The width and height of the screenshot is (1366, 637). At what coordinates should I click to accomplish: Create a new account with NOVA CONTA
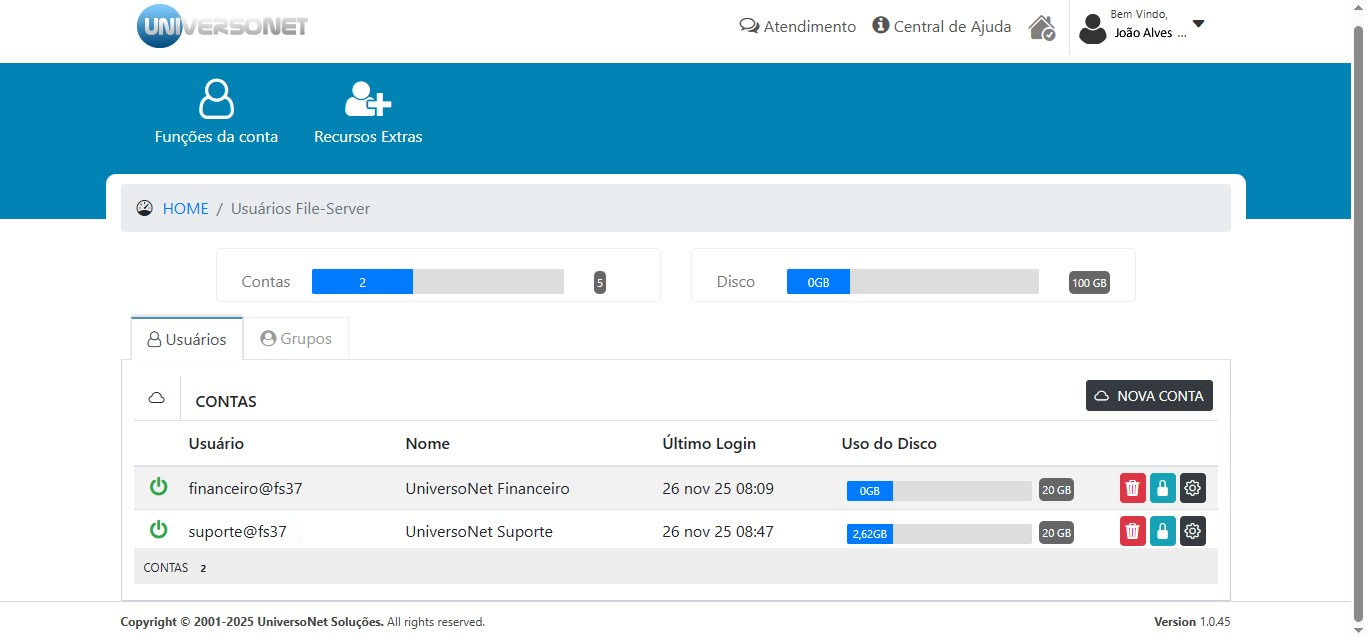point(1148,395)
